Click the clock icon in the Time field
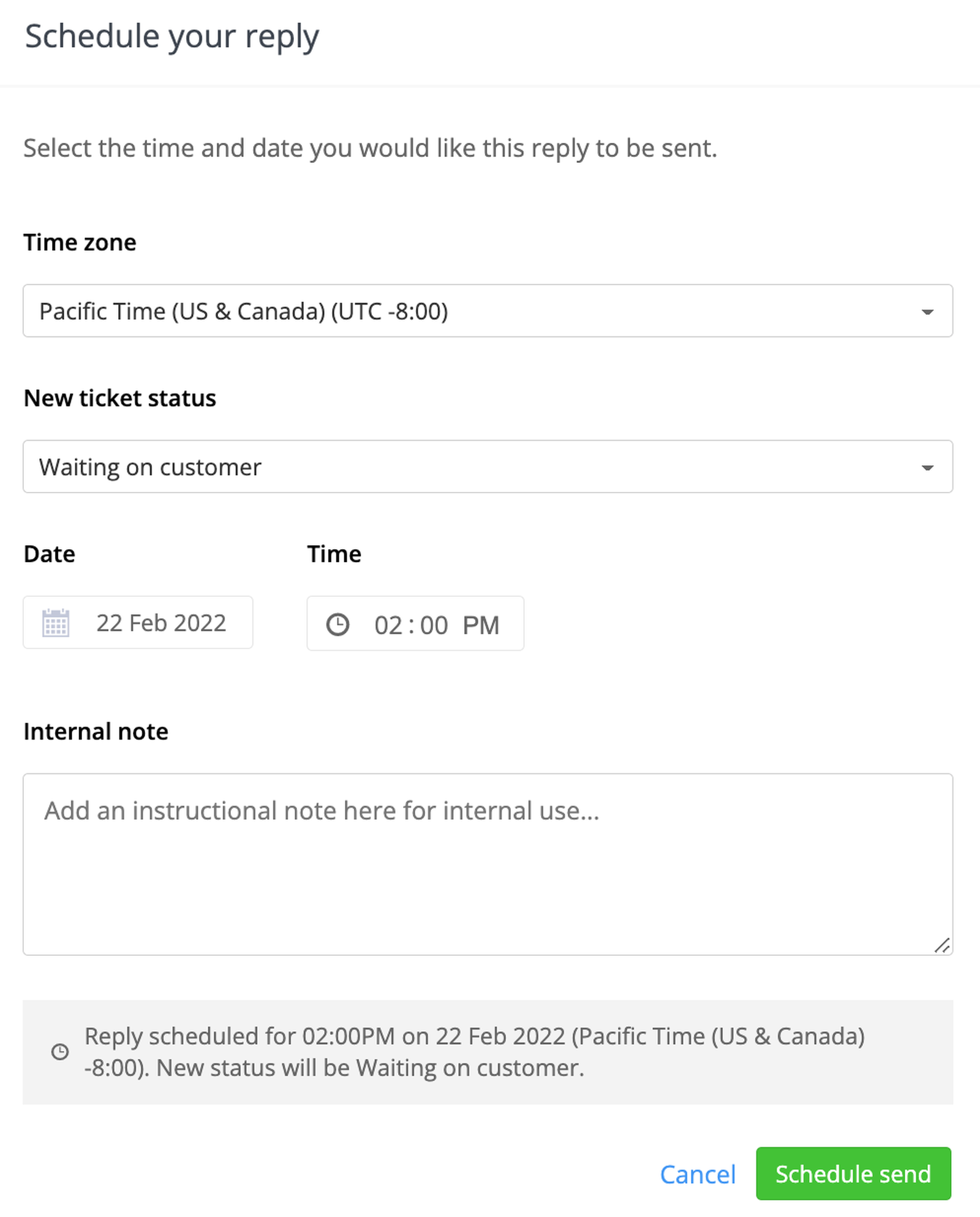The height and width of the screenshot is (1217, 980). pos(337,624)
